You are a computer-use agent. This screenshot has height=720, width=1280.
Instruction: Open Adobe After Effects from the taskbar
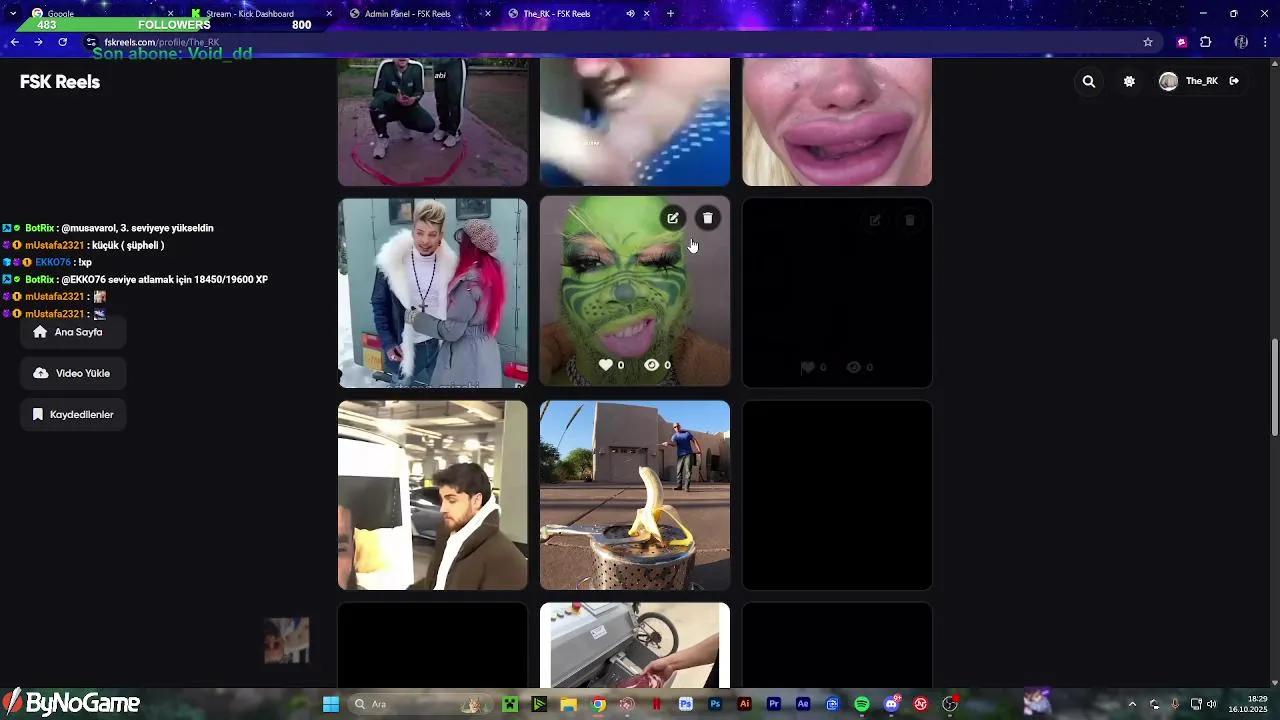[803, 704]
